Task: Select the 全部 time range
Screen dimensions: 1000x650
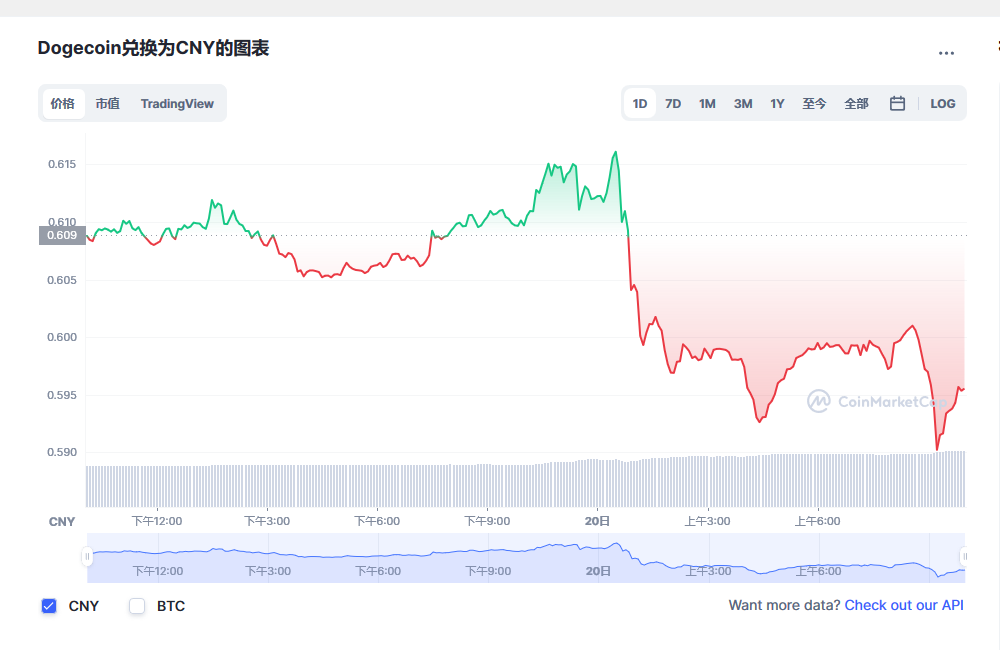Action: (x=856, y=103)
